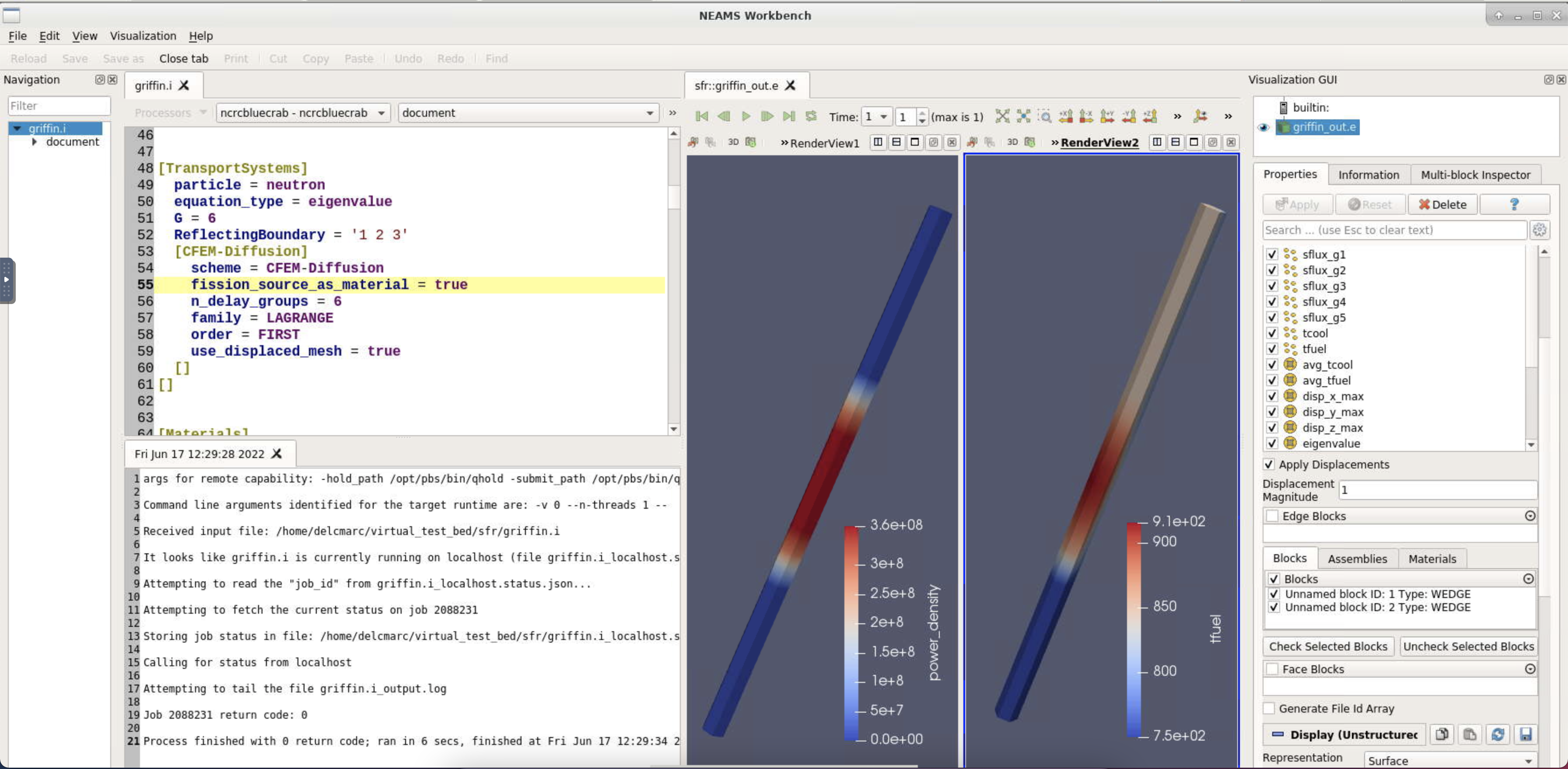
Task: Split RenderView2 horizontally
Action: [x=1157, y=142]
